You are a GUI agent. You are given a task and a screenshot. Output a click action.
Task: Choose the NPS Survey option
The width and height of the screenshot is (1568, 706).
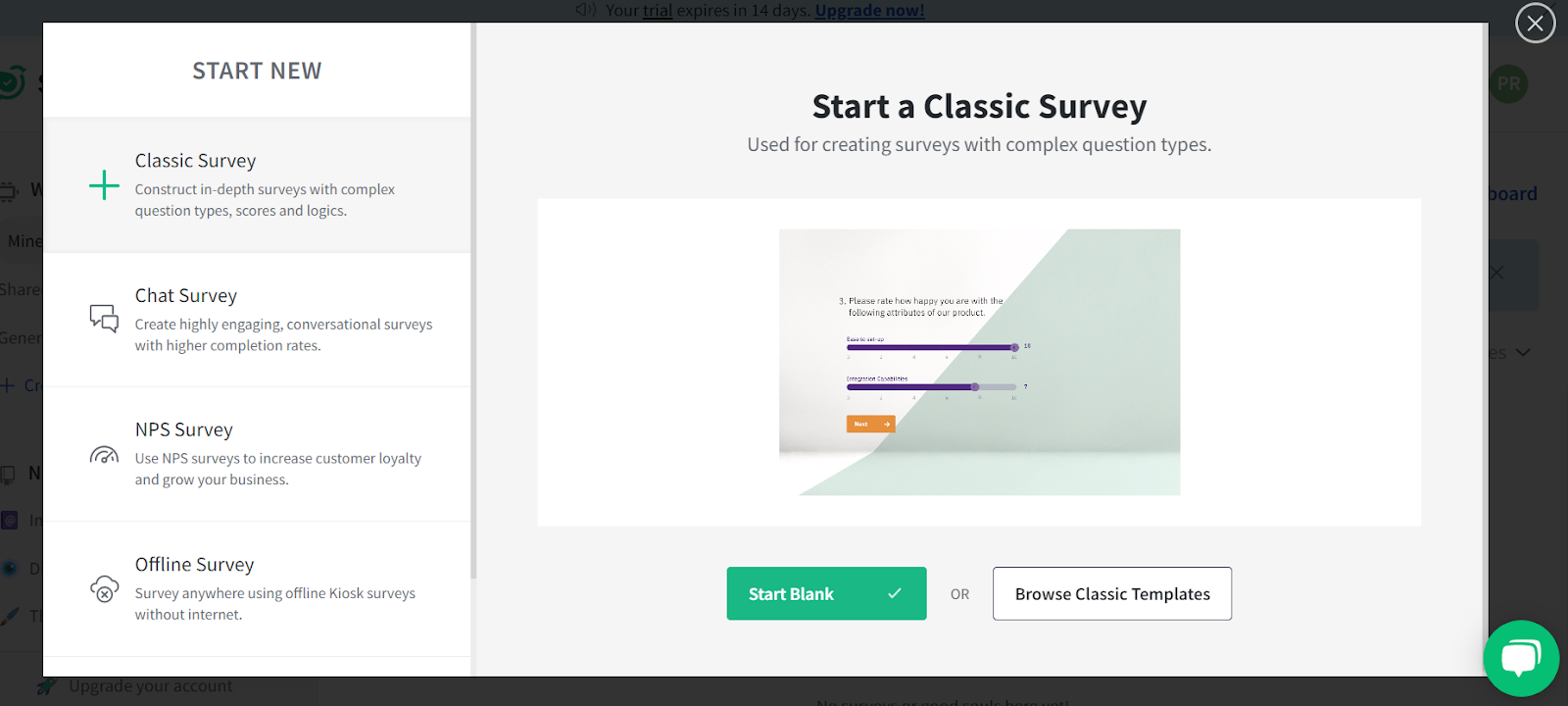[x=257, y=454]
